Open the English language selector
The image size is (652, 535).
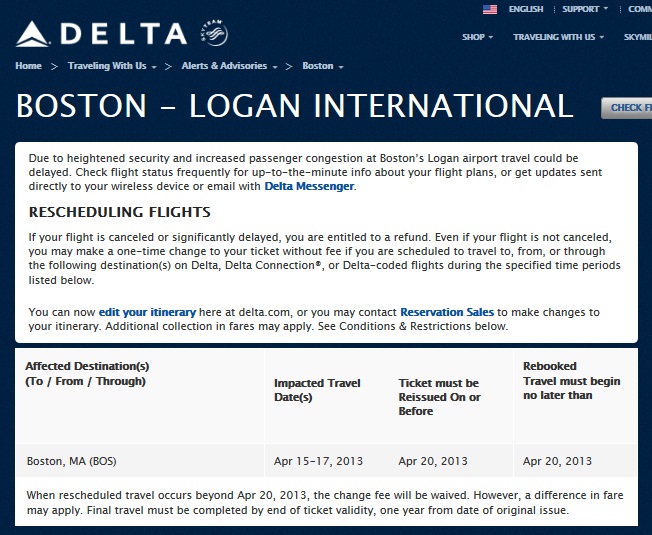(x=526, y=9)
